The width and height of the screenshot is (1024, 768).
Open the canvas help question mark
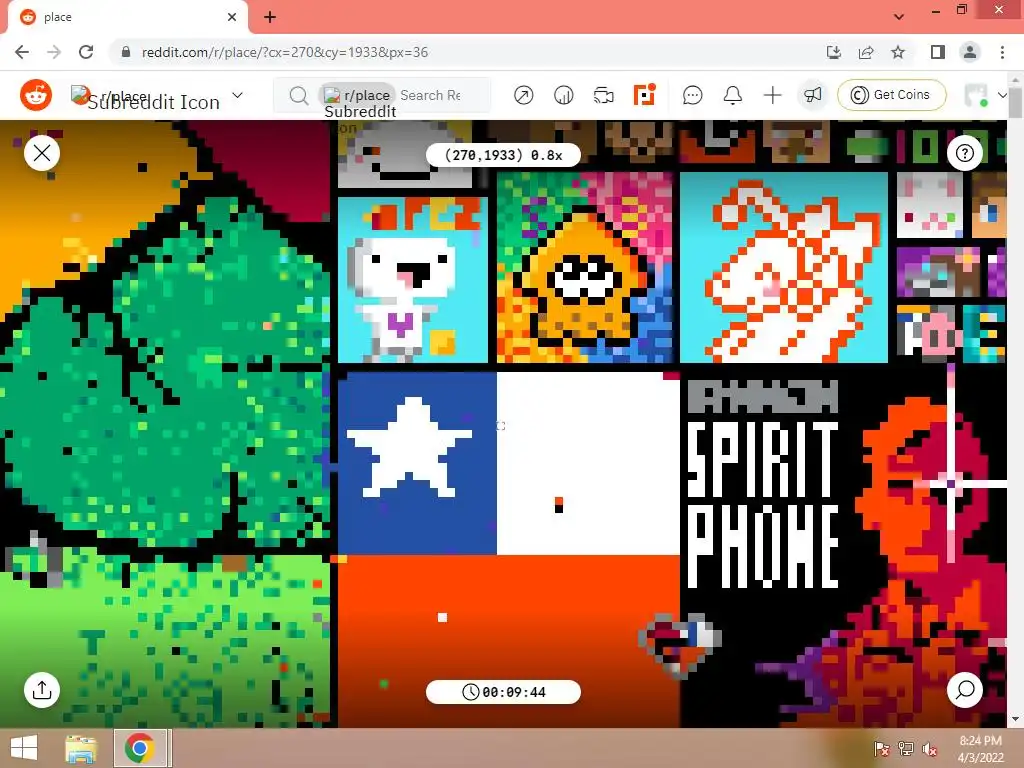pos(965,153)
